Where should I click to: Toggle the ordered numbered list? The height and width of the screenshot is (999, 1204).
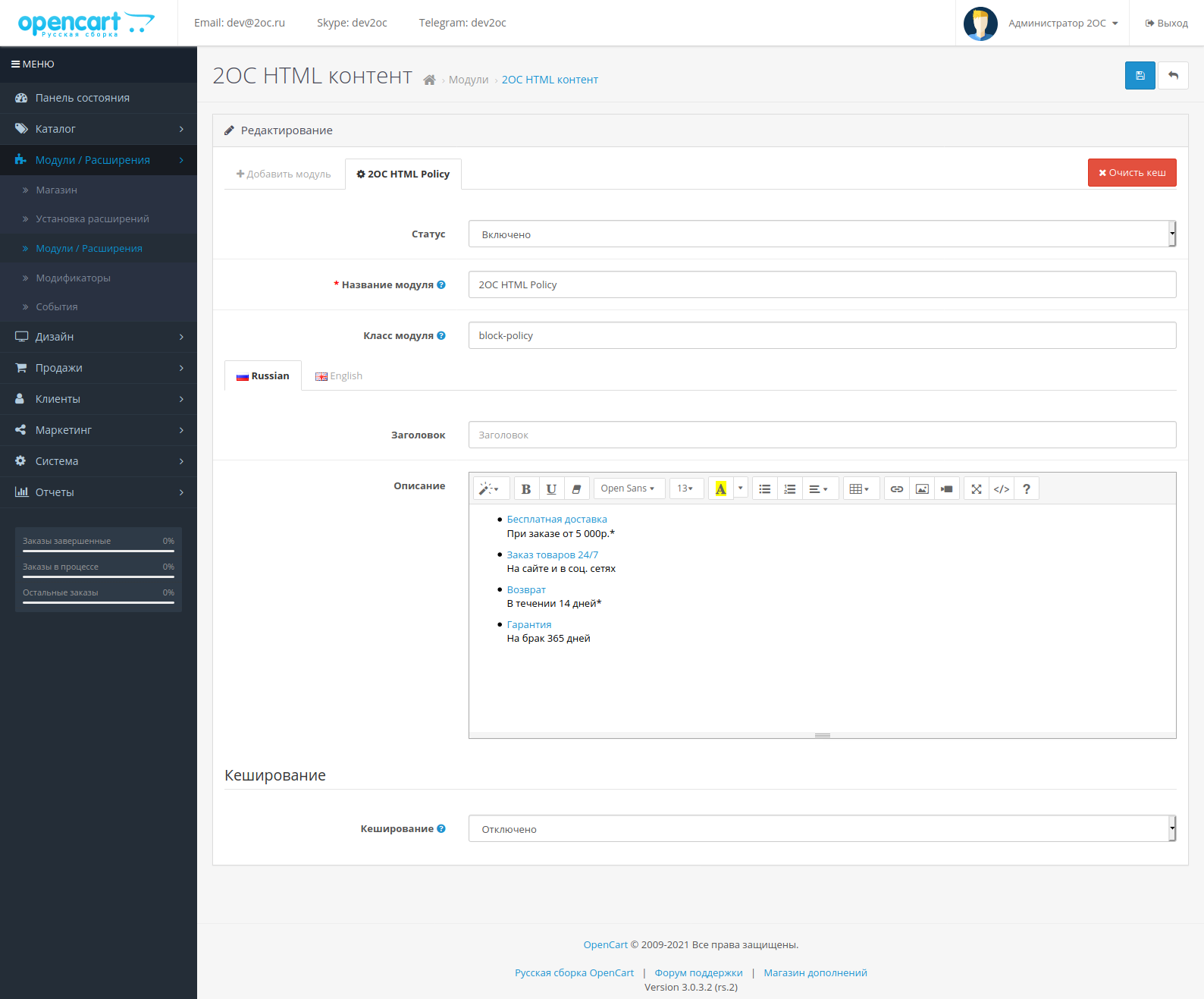(x=789, y=489)
